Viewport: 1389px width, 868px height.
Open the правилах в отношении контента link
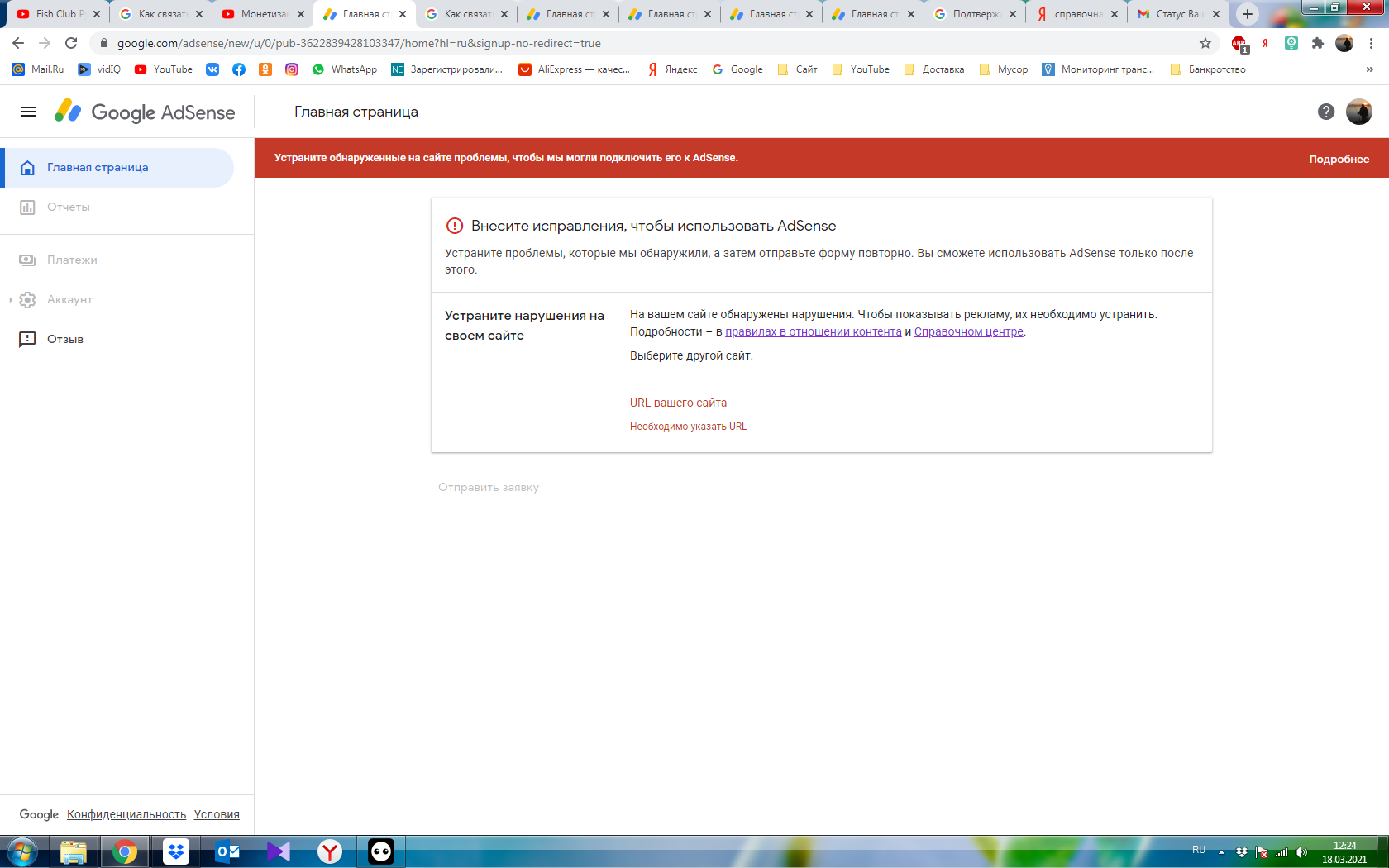[x=814, y=331]
